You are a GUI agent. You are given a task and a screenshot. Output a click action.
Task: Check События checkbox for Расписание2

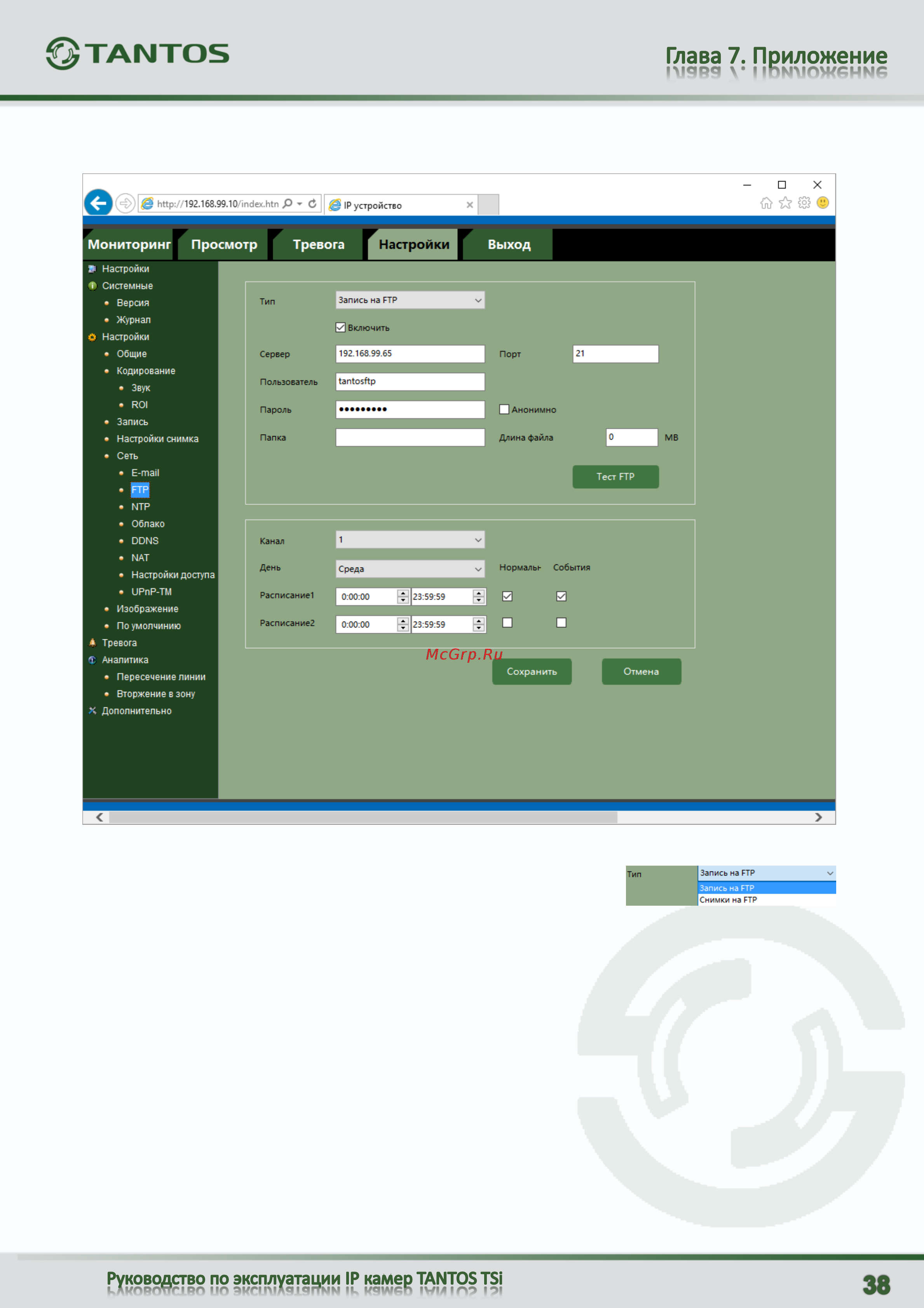pos(561,623)
